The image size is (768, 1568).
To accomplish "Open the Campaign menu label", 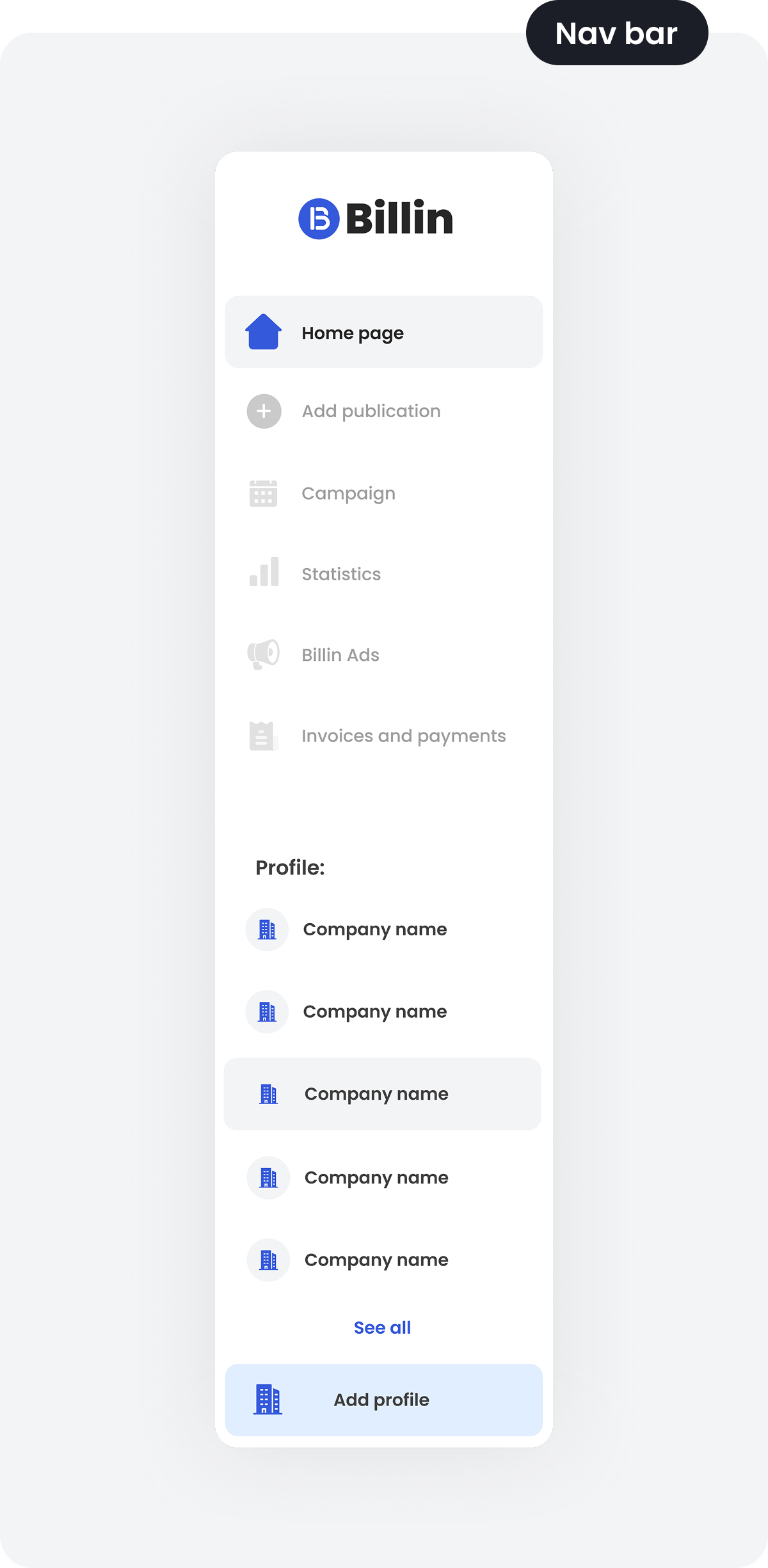I will pos(348,494).
